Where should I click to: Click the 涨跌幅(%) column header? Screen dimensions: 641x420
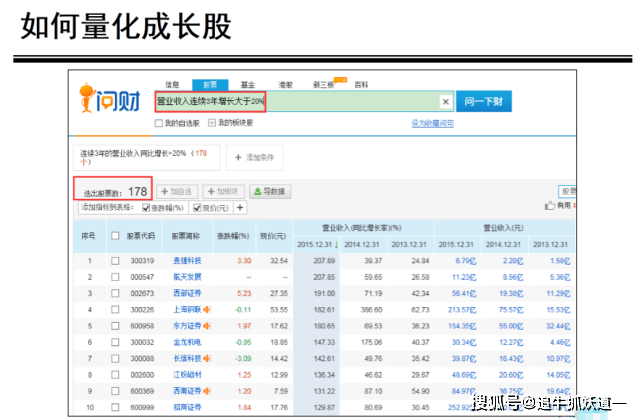tap(233, 236)
